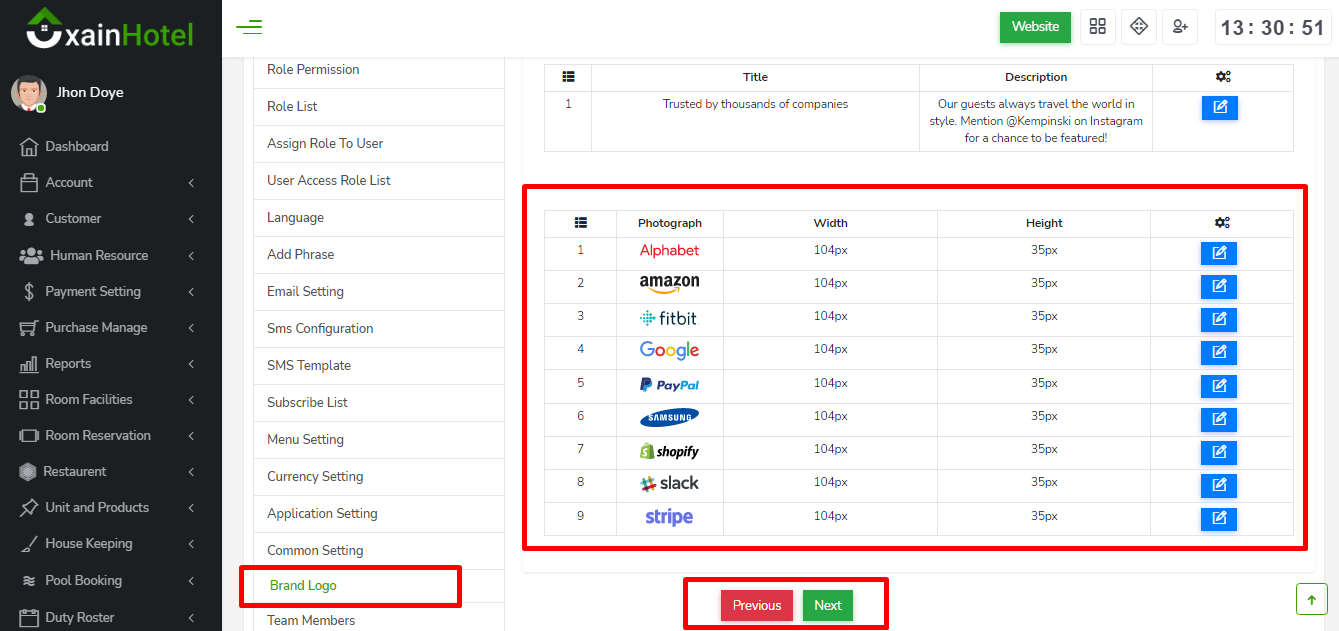Open the Email Setting menu item
Viewport: 1339px width, 631px height.
(305, 291)
